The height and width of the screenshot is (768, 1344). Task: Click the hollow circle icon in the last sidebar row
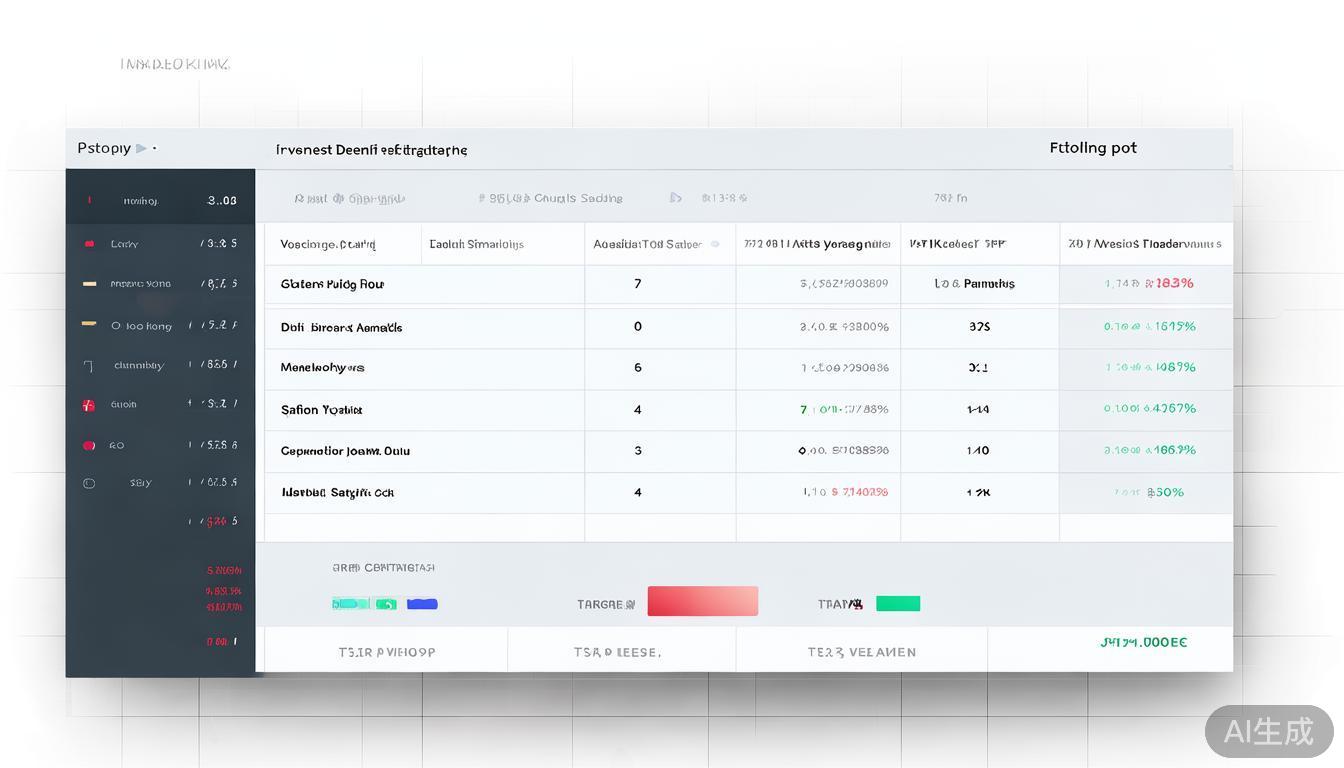(x=88, y=484)
